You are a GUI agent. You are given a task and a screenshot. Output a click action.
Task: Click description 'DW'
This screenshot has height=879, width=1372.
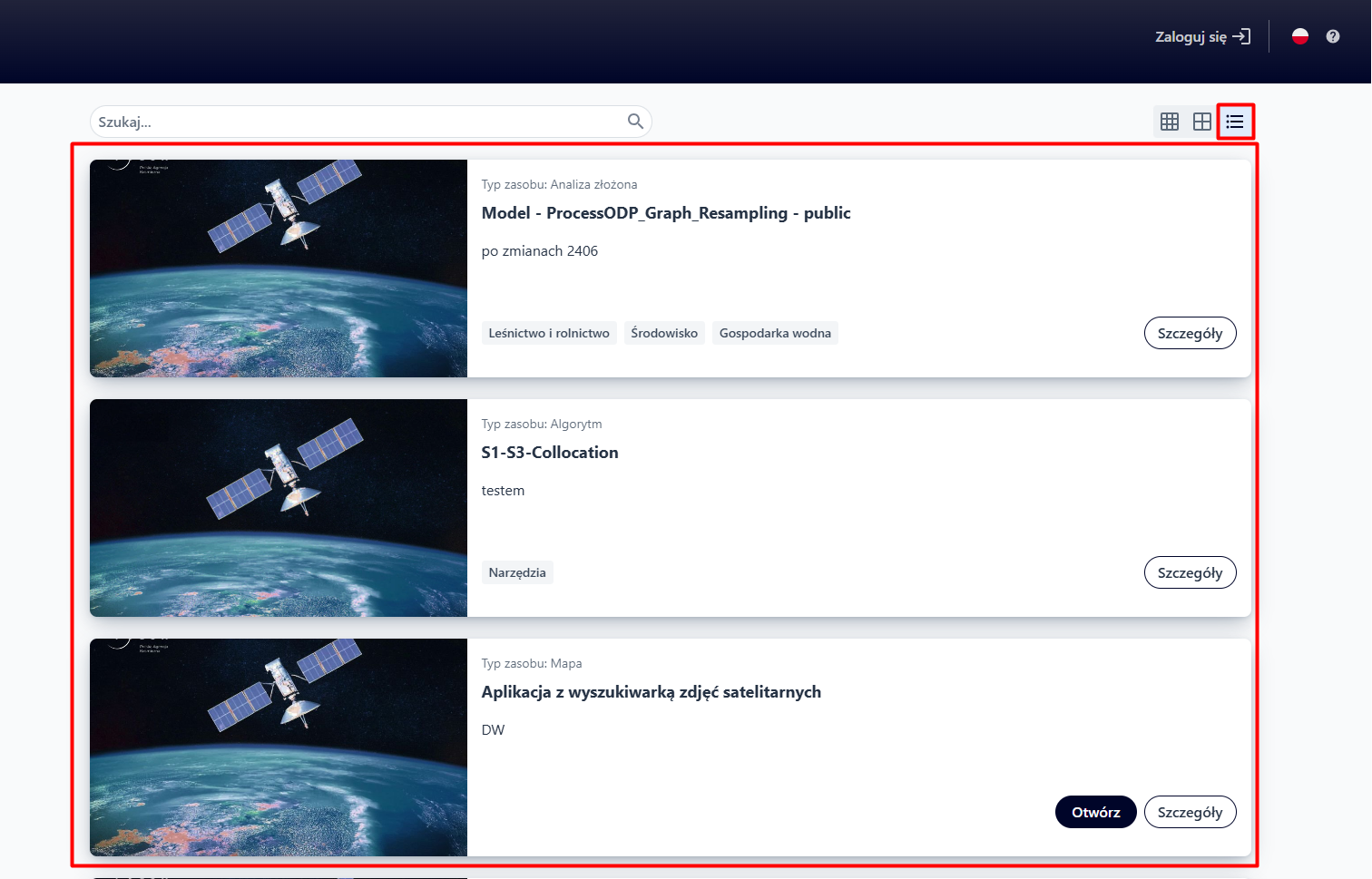tap(493, 730)
